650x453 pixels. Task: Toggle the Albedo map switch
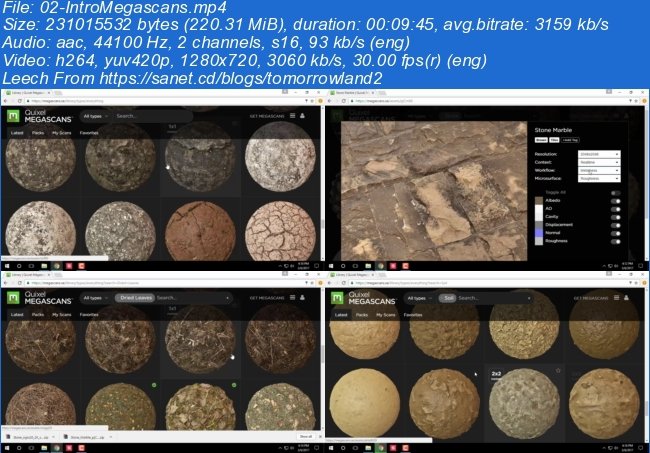[x=616, y=201]
